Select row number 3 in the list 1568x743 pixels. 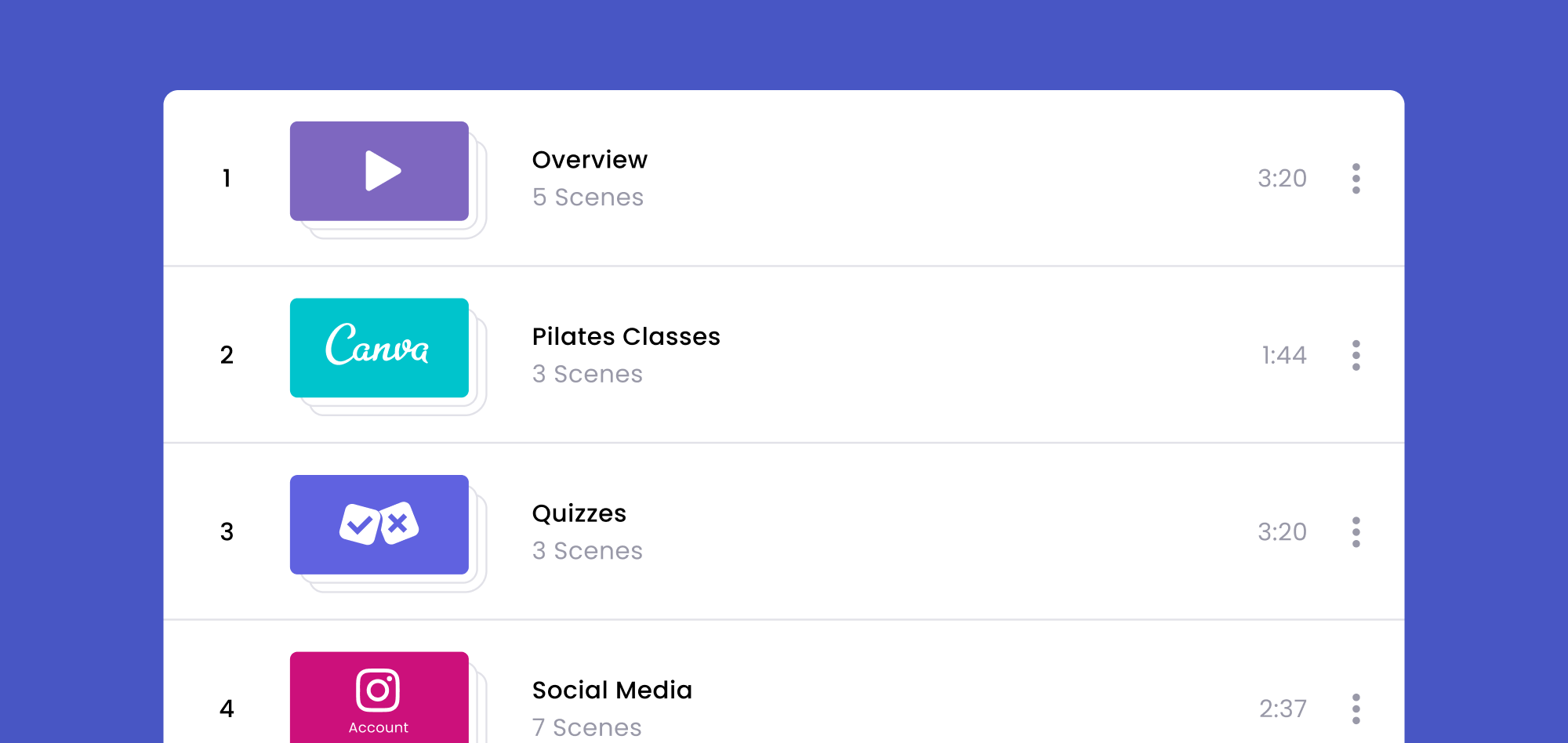[227, 532]
